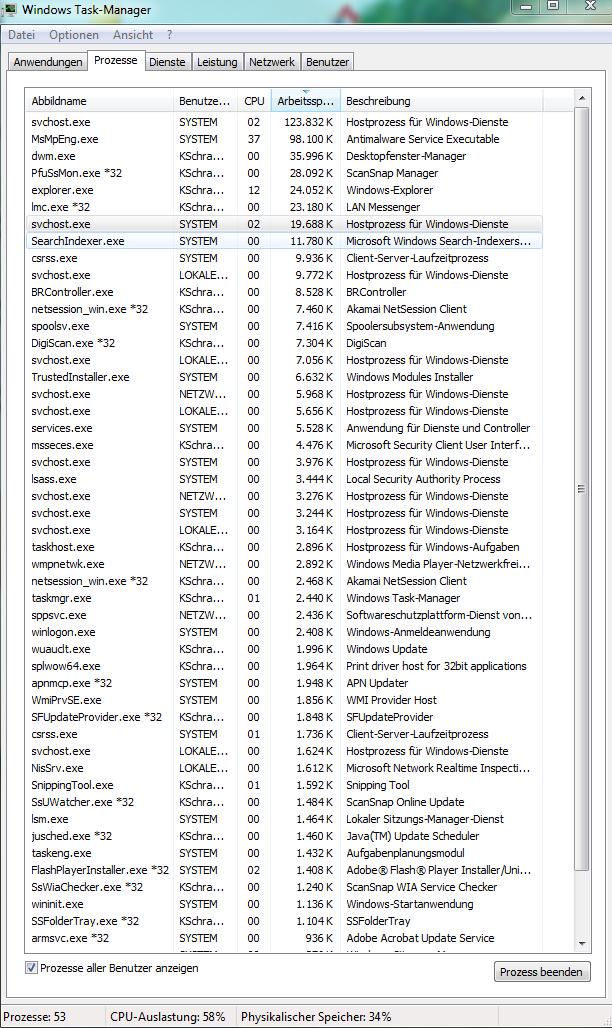Viewport: 612px width, 1028px height.
Task: Select SSFolderTray.exe *32 process
Action: click(284, 921)
